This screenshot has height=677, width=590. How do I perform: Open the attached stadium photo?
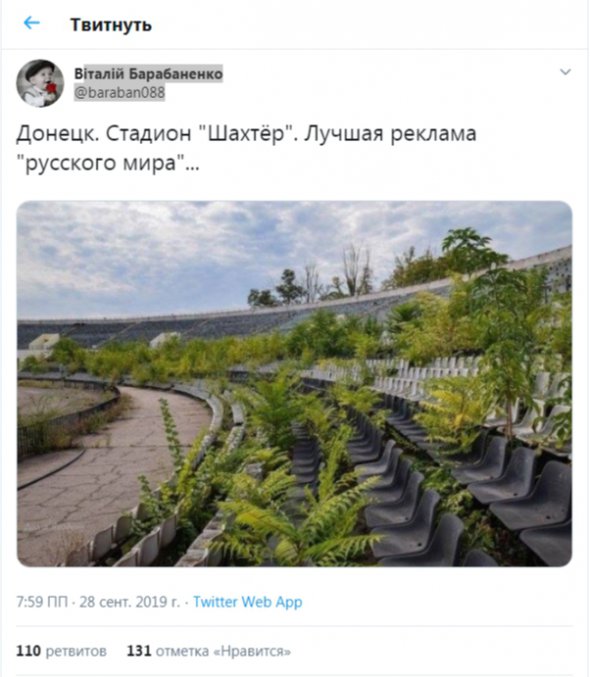[295, 383]
